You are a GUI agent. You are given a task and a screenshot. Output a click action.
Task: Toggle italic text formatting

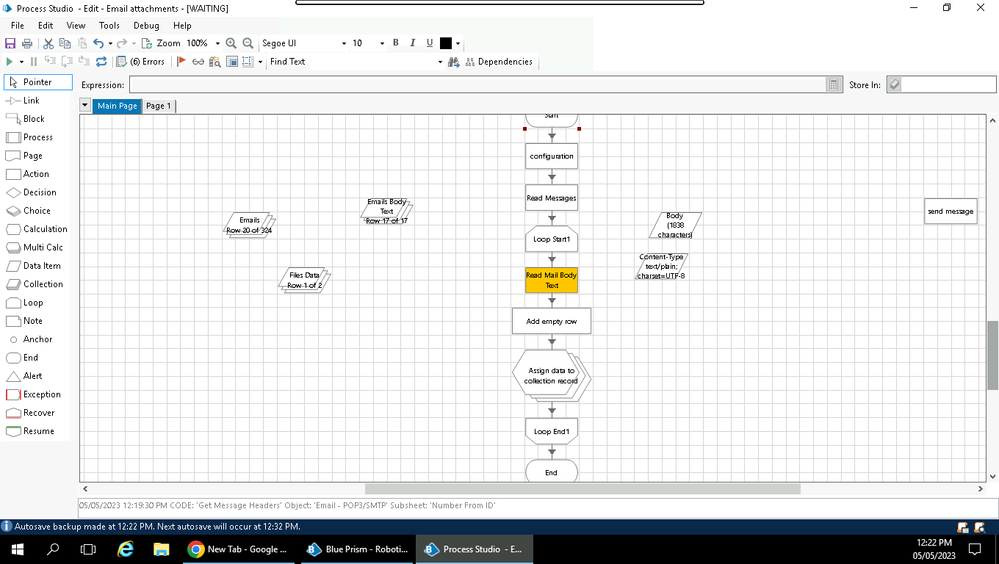click(413, 43)
